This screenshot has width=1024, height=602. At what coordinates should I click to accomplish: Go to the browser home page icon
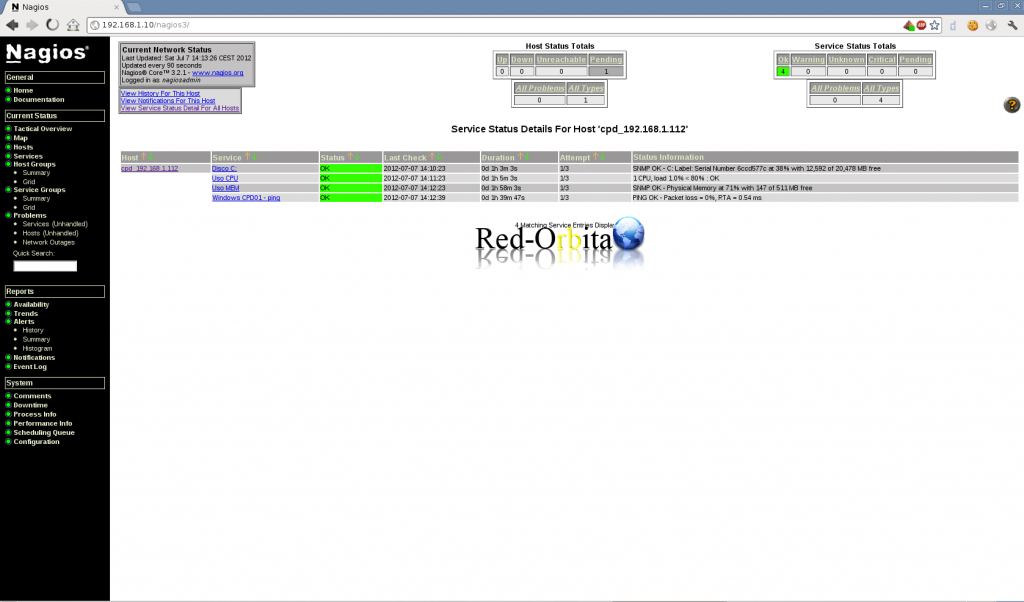(x=73, y=24)
